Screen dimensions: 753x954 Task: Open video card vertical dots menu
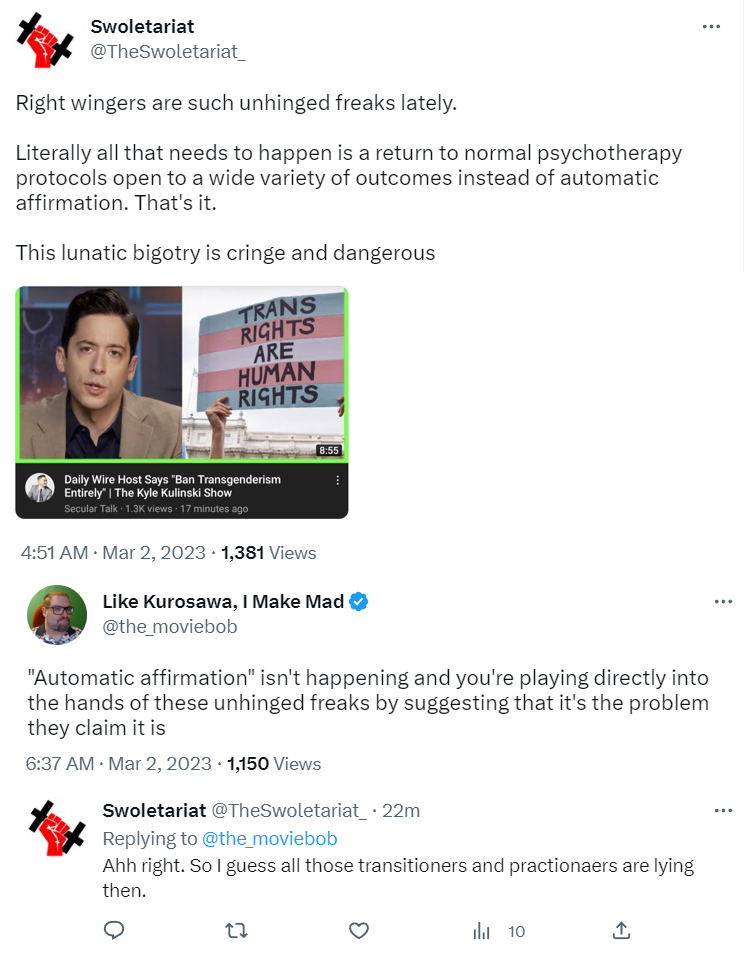(x=338, y=480)
